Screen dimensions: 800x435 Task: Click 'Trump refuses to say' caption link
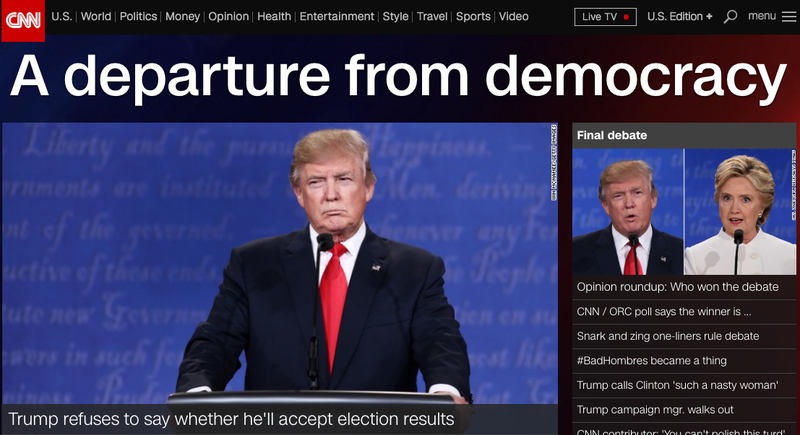coord(231,419)
